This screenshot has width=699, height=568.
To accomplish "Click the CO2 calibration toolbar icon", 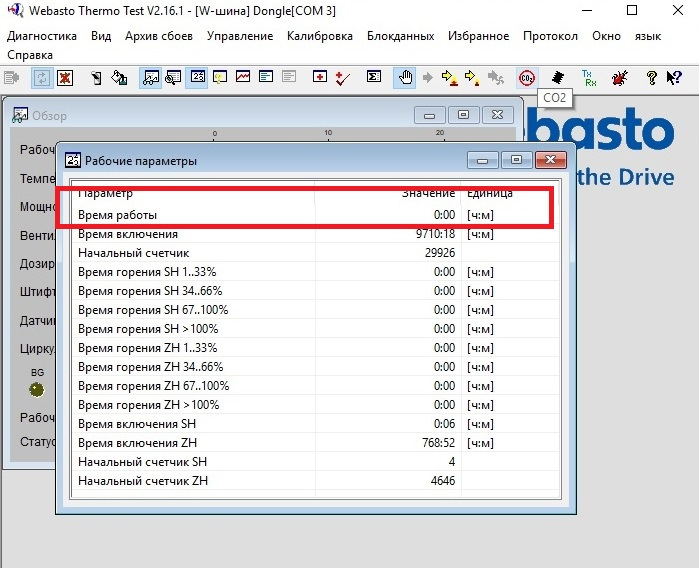I will pos(527,77).
